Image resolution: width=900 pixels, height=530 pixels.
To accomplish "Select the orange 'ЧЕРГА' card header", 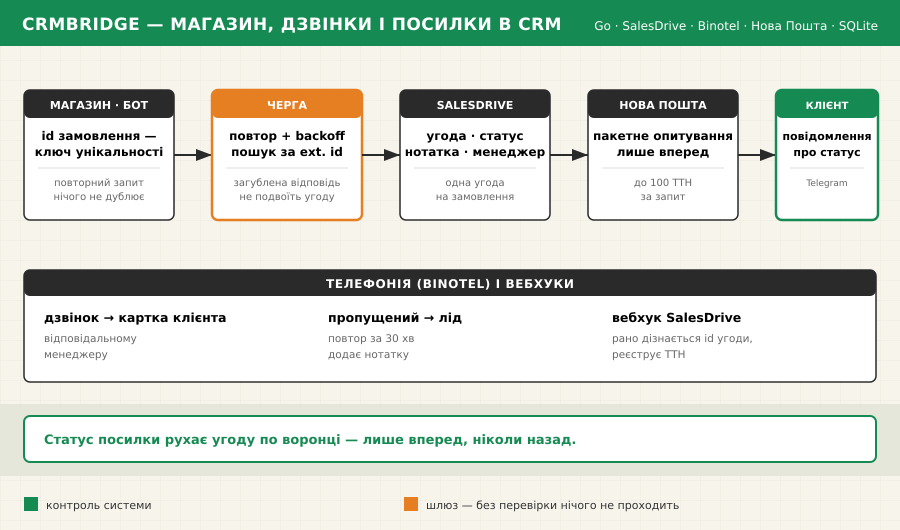I will point(287,105).
